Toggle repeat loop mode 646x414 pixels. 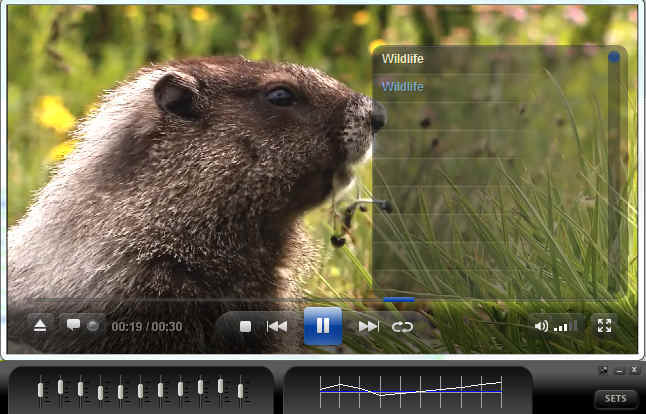(x=402, y=326)
